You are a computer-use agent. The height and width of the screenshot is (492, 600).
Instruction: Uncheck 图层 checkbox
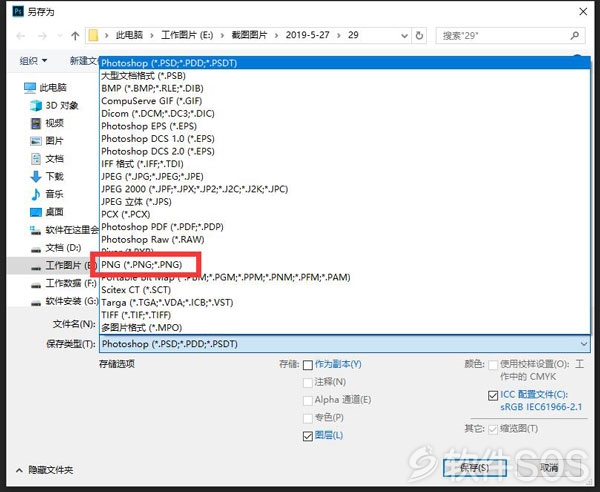[308, 436]
